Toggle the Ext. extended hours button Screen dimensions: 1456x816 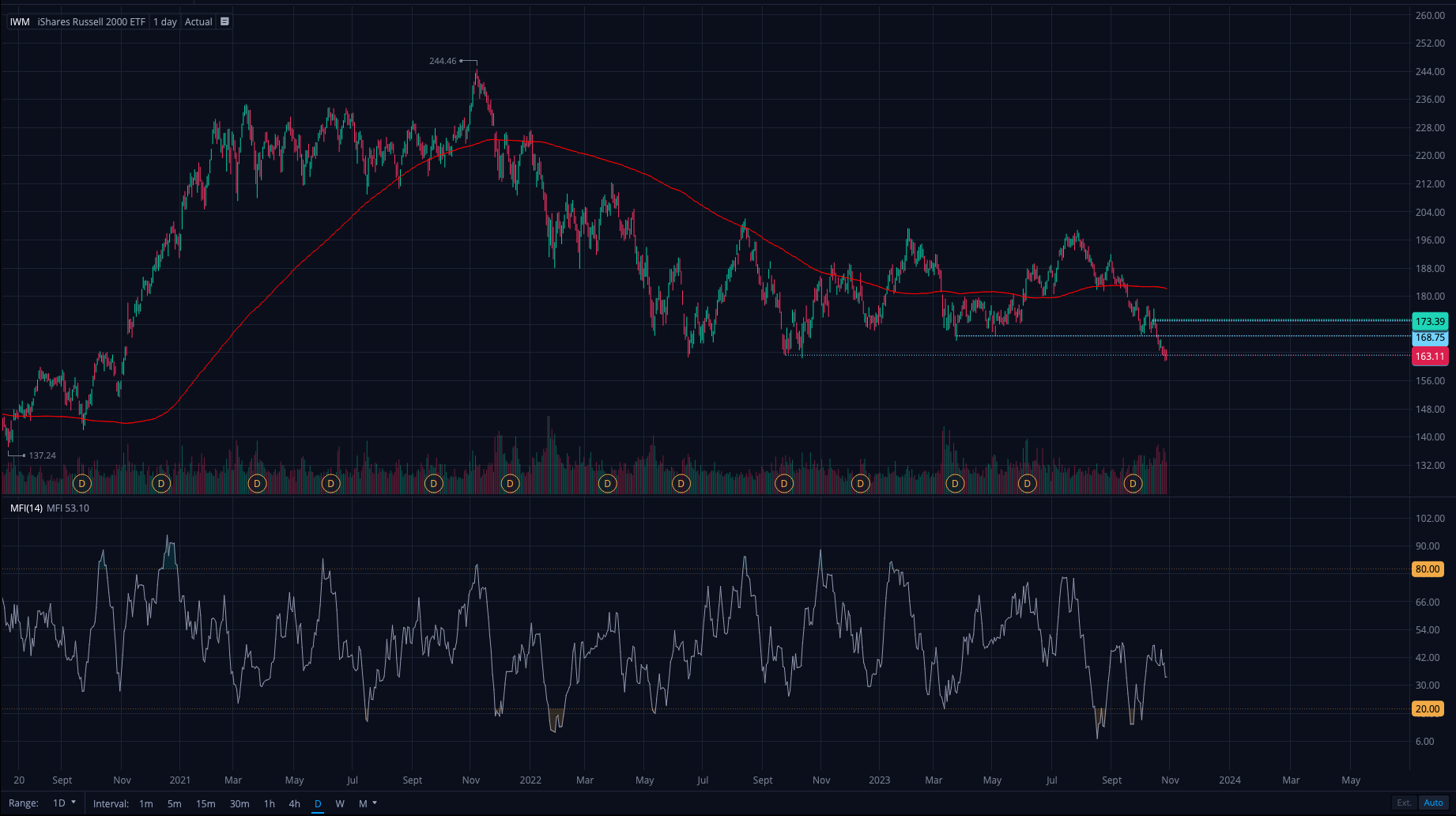(1404, 803)
